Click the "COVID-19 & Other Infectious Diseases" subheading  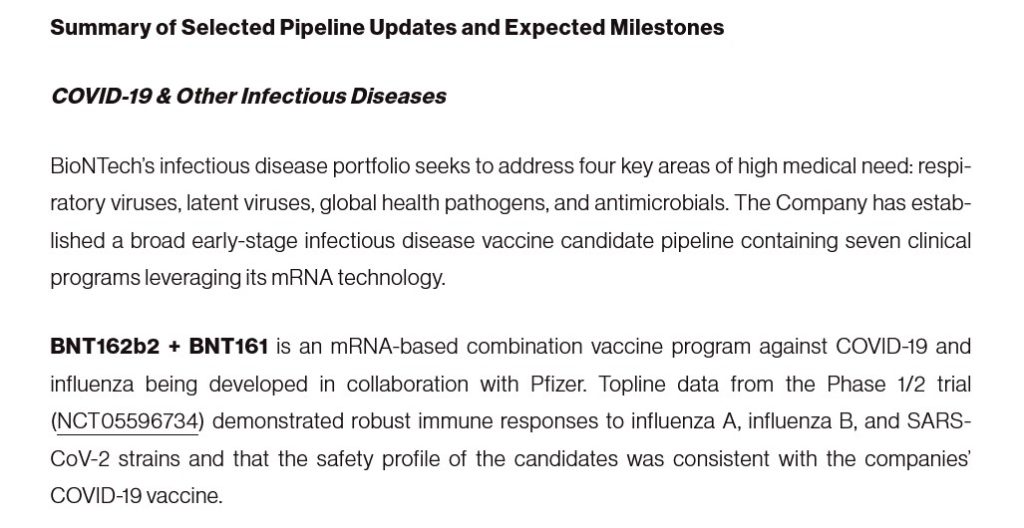248,97
